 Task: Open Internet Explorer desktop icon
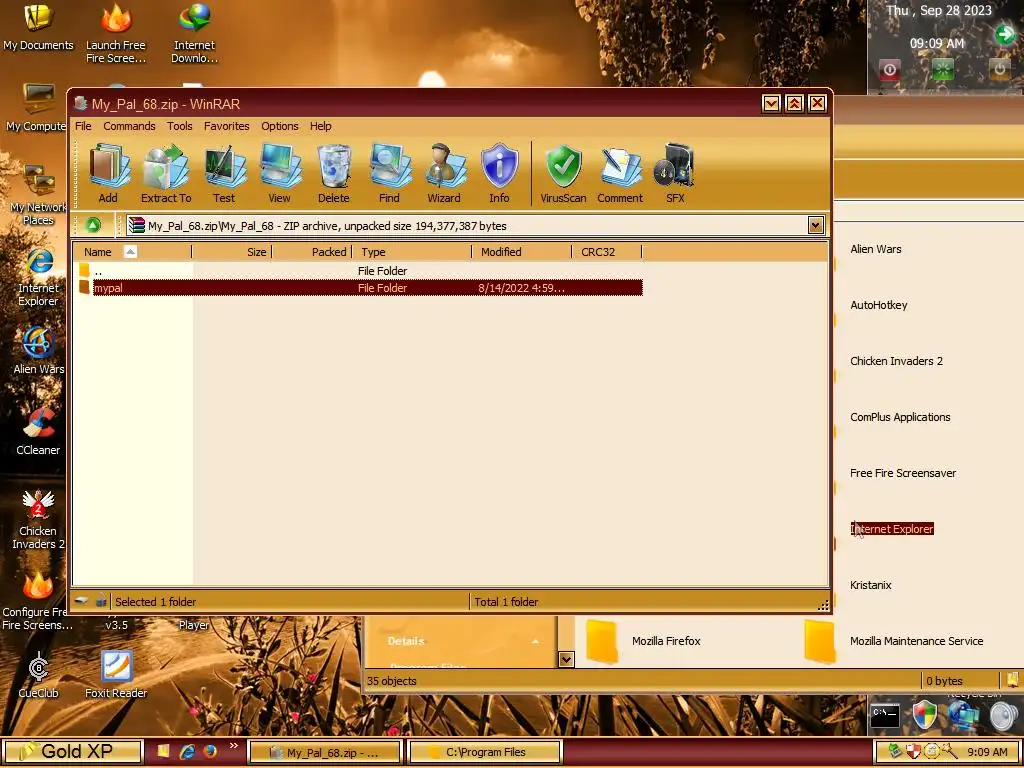click(x=38, y=278)
